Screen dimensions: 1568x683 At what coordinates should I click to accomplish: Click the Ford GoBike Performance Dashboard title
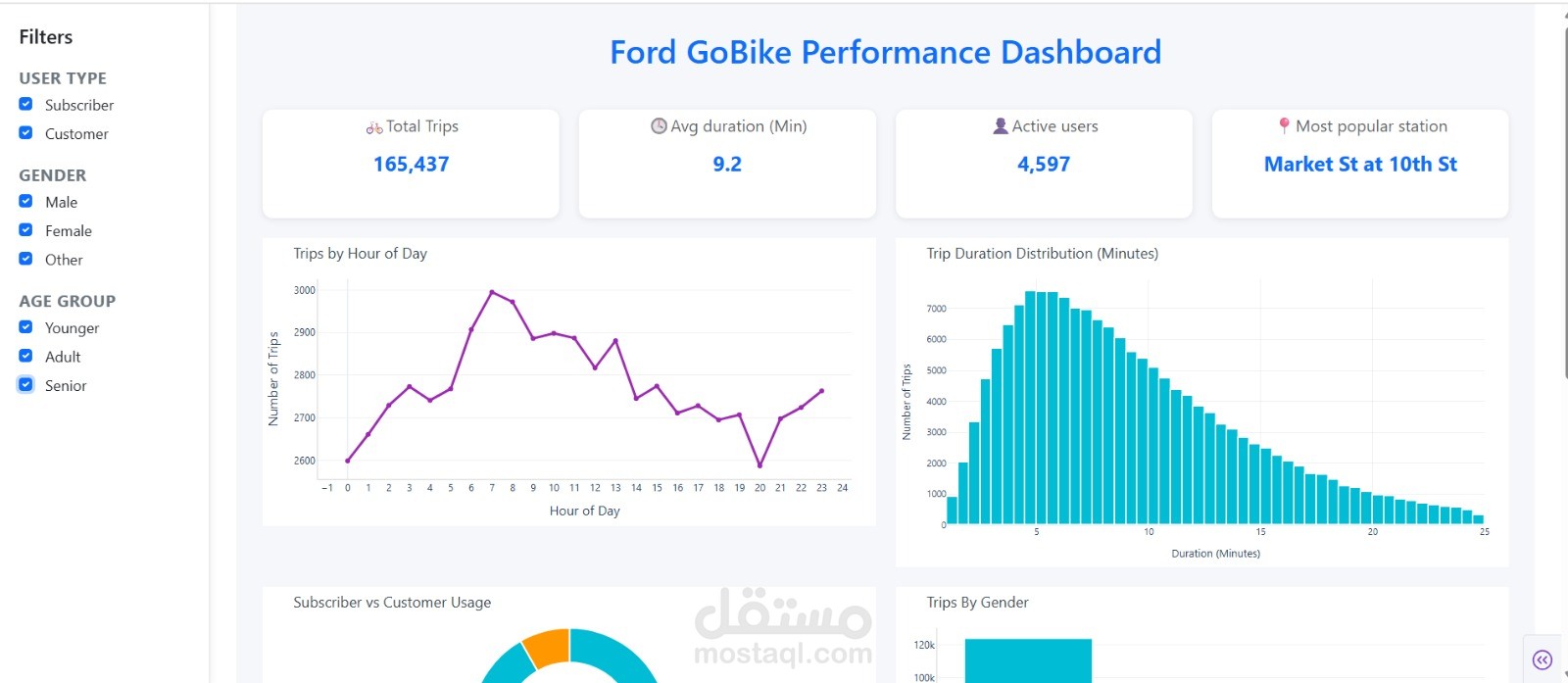click(x=884, y=53)
